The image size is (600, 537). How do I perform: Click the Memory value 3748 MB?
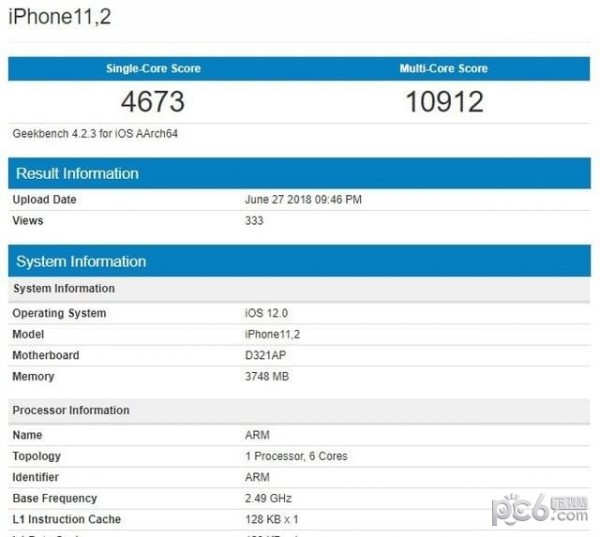click(267, 376)
